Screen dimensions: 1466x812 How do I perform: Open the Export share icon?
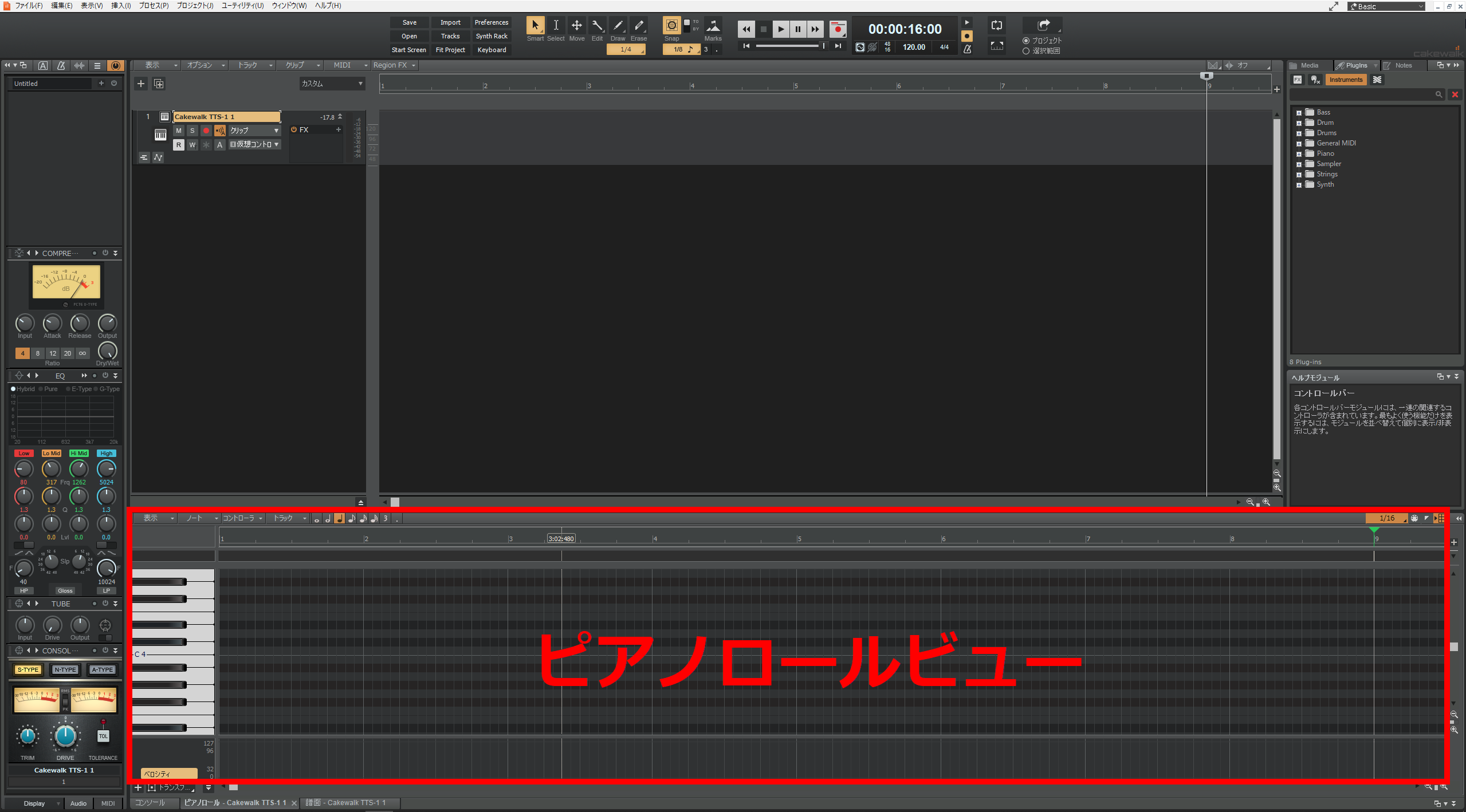[1043, 25]
